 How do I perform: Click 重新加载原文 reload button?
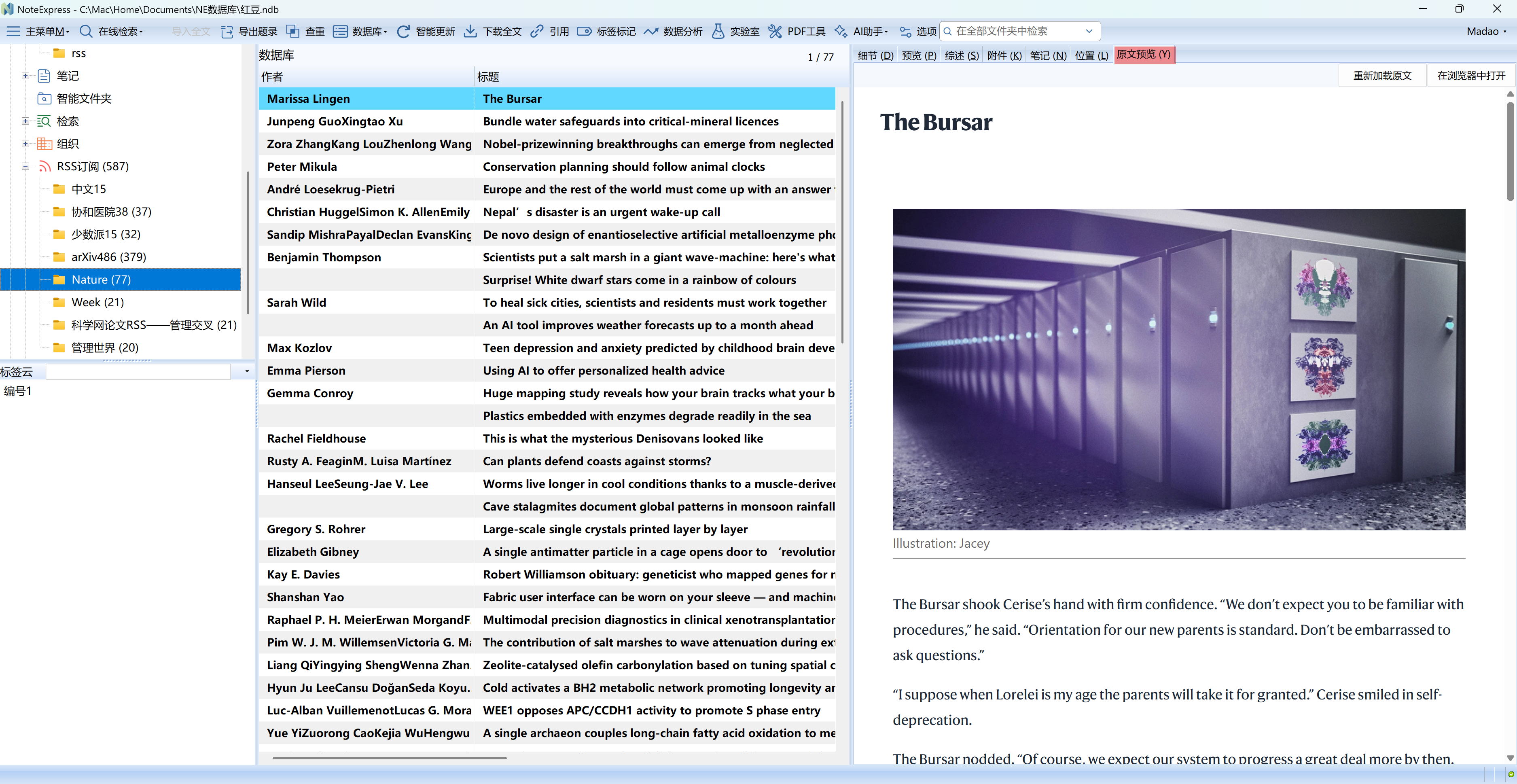coord(1382,75)
